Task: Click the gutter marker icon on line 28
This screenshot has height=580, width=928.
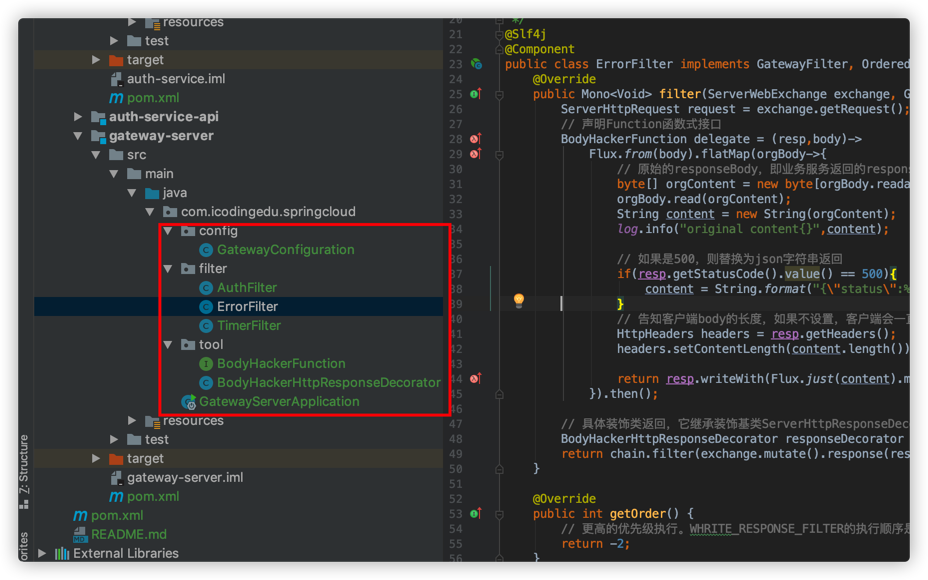Action: coord(476,138)
